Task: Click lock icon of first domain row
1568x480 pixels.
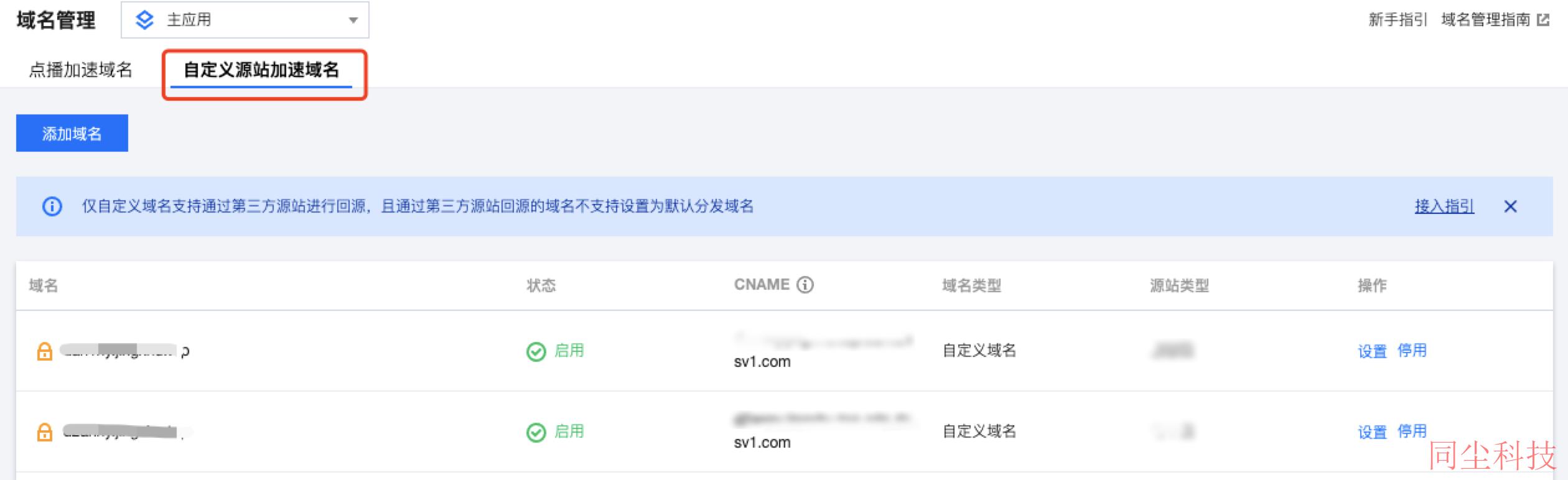Action: point(45,351)
